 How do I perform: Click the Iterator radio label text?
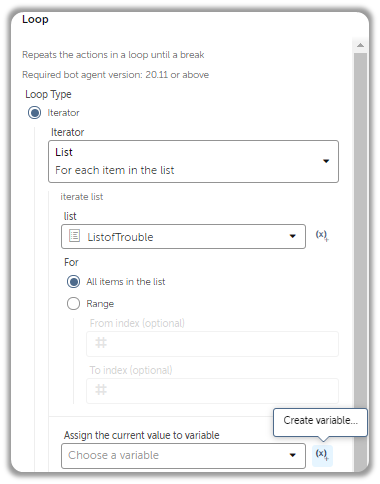point(63,113)
